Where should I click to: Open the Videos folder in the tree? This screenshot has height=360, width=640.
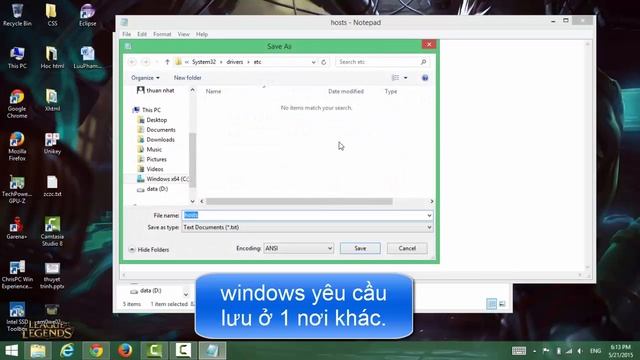[151, 169]
